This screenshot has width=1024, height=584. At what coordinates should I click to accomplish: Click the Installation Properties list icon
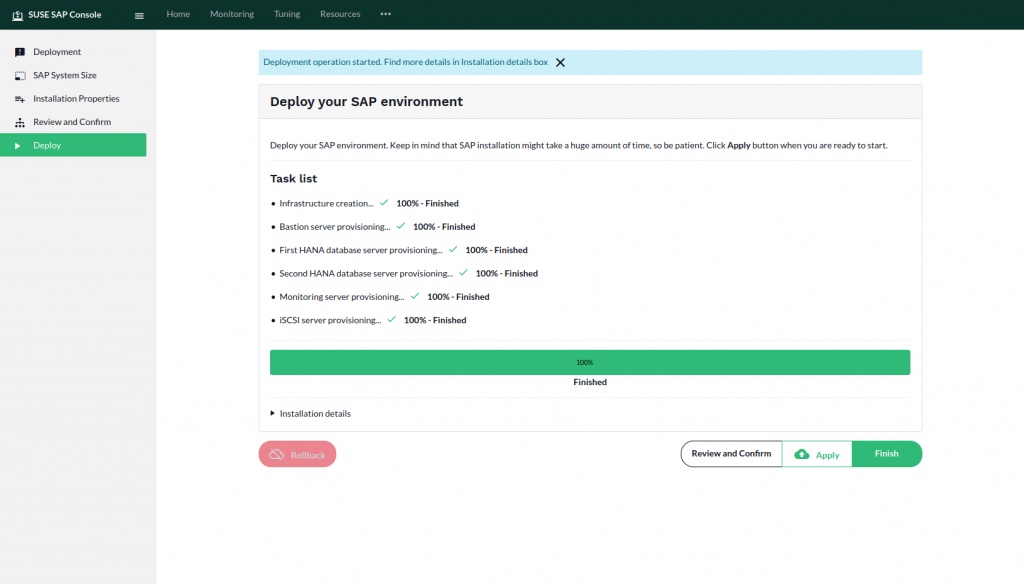[x=20, y=99]
